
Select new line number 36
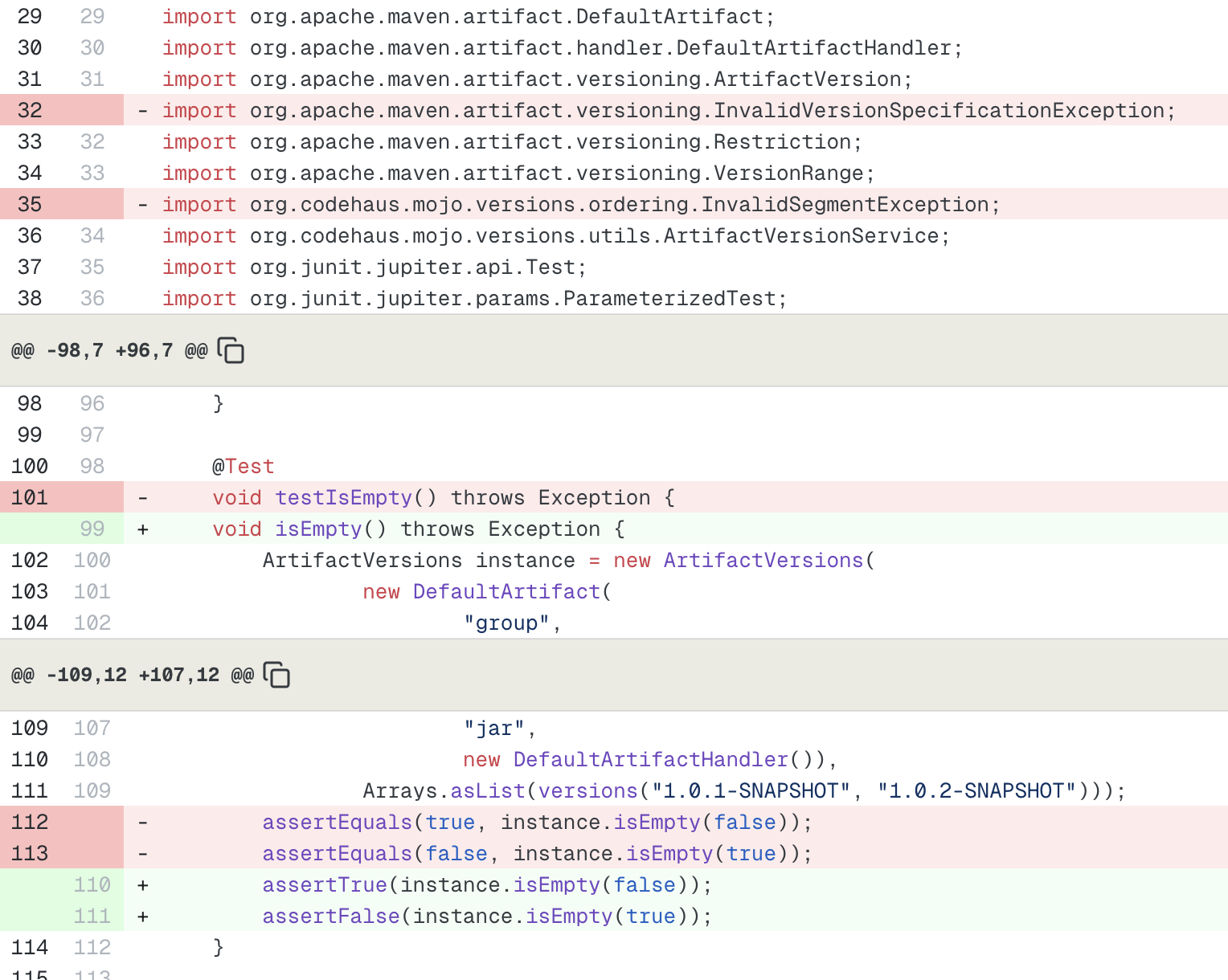point(92,298)
